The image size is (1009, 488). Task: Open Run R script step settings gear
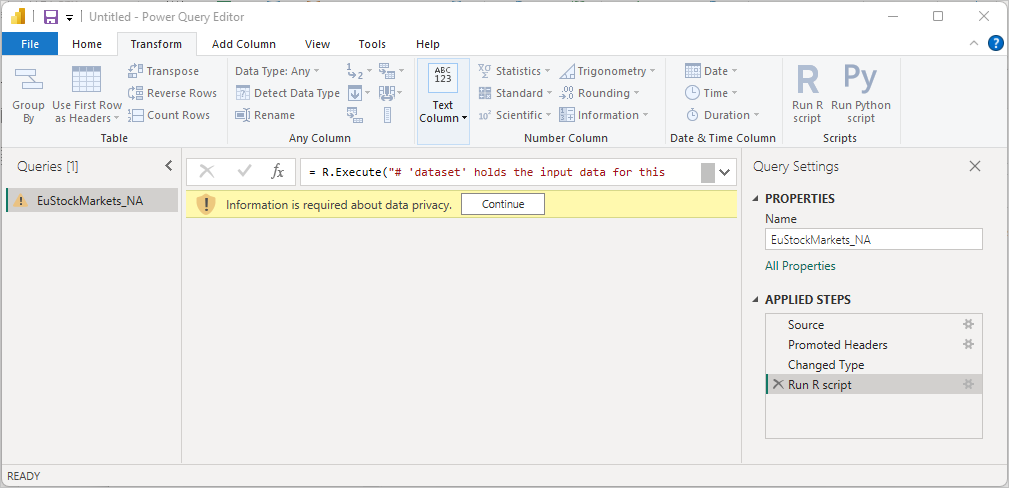tap(968, 384)
